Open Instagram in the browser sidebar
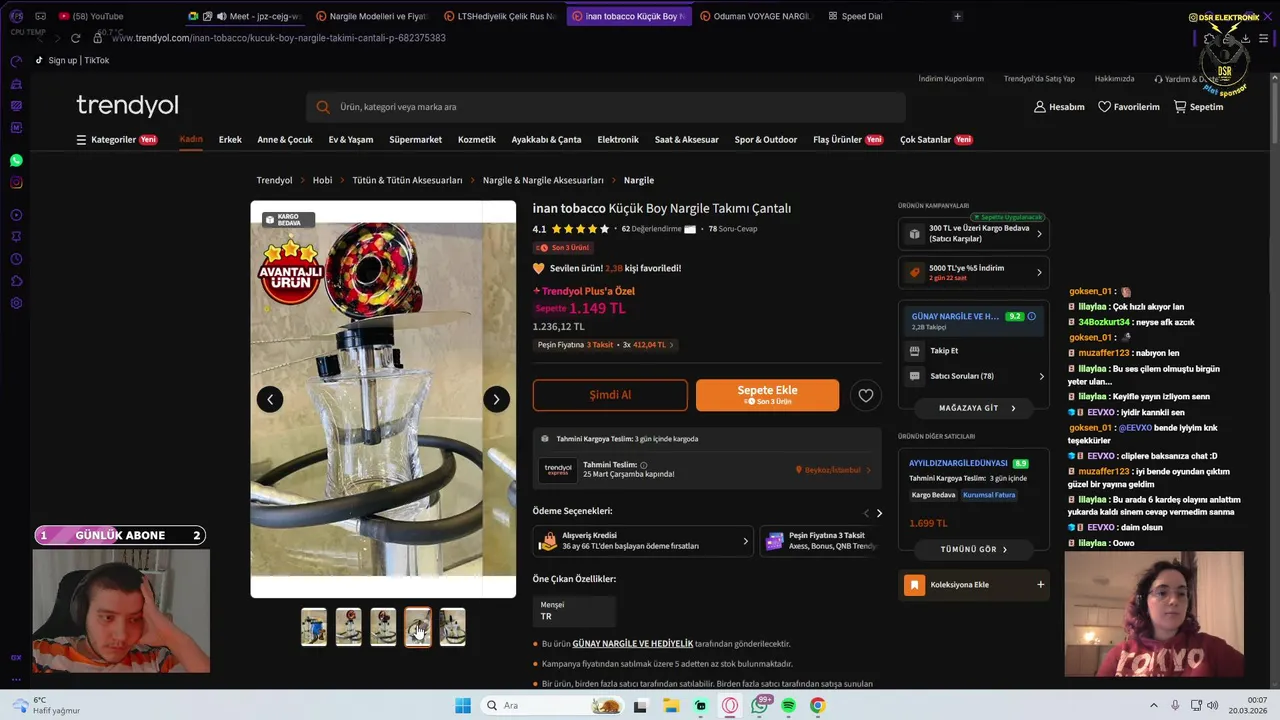 (16, 183)
